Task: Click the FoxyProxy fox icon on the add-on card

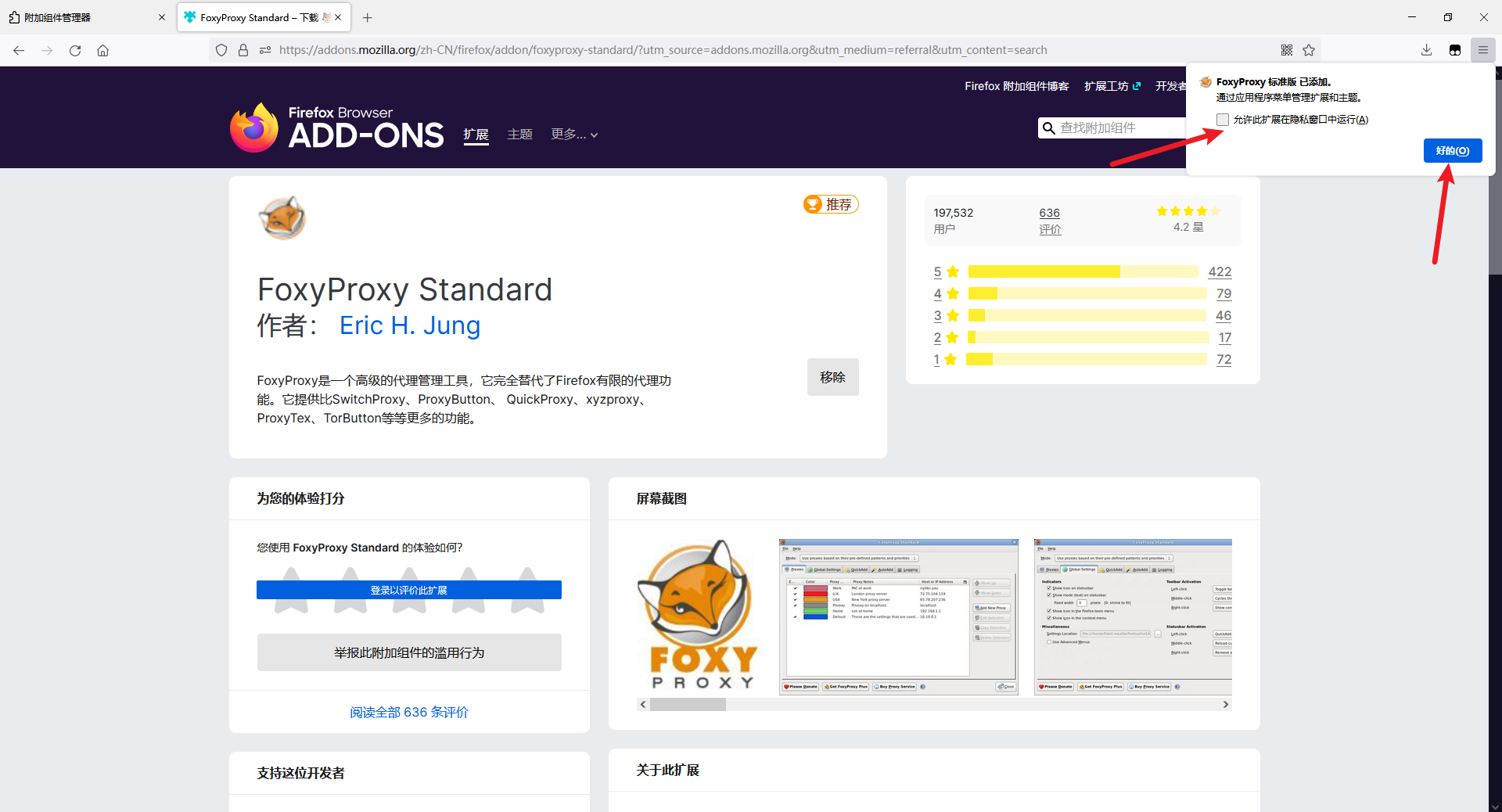Action: [282, 217]
